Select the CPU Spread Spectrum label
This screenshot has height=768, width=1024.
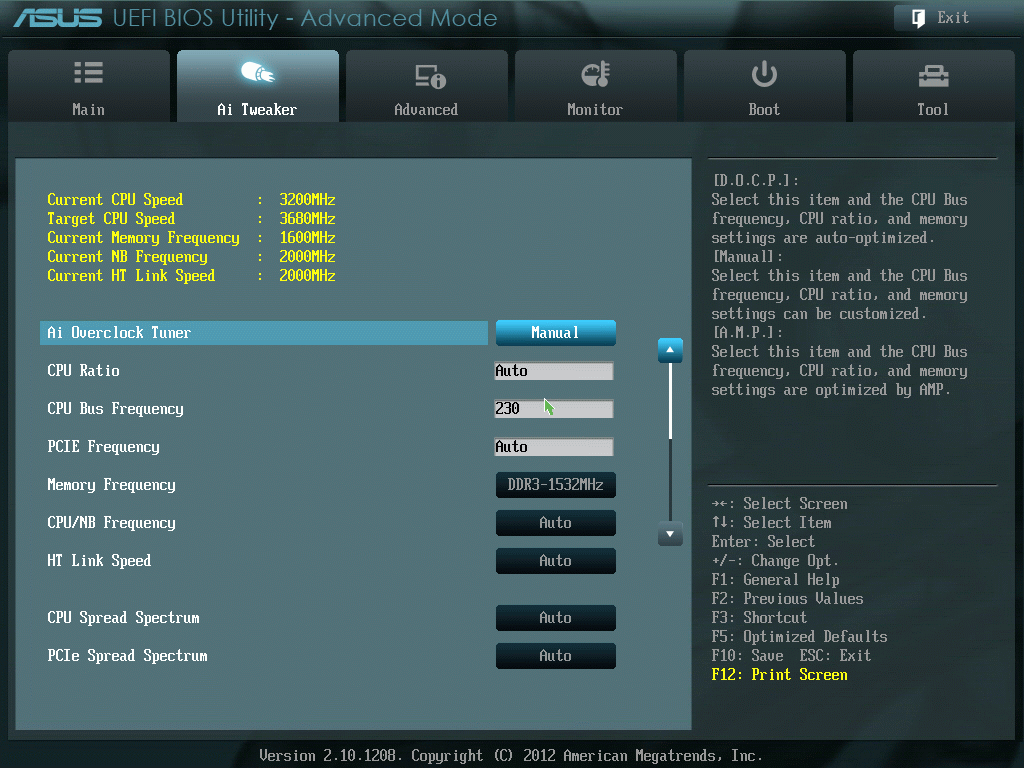[x=123, y=618]
